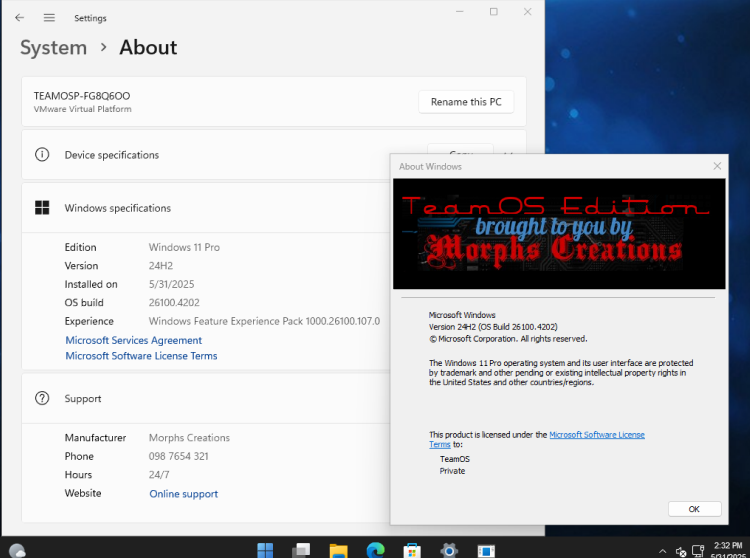Viewport: 750px width, 558px height.
Task: Open the Start menu from the taskbar
Action: (x=265, y=550)
